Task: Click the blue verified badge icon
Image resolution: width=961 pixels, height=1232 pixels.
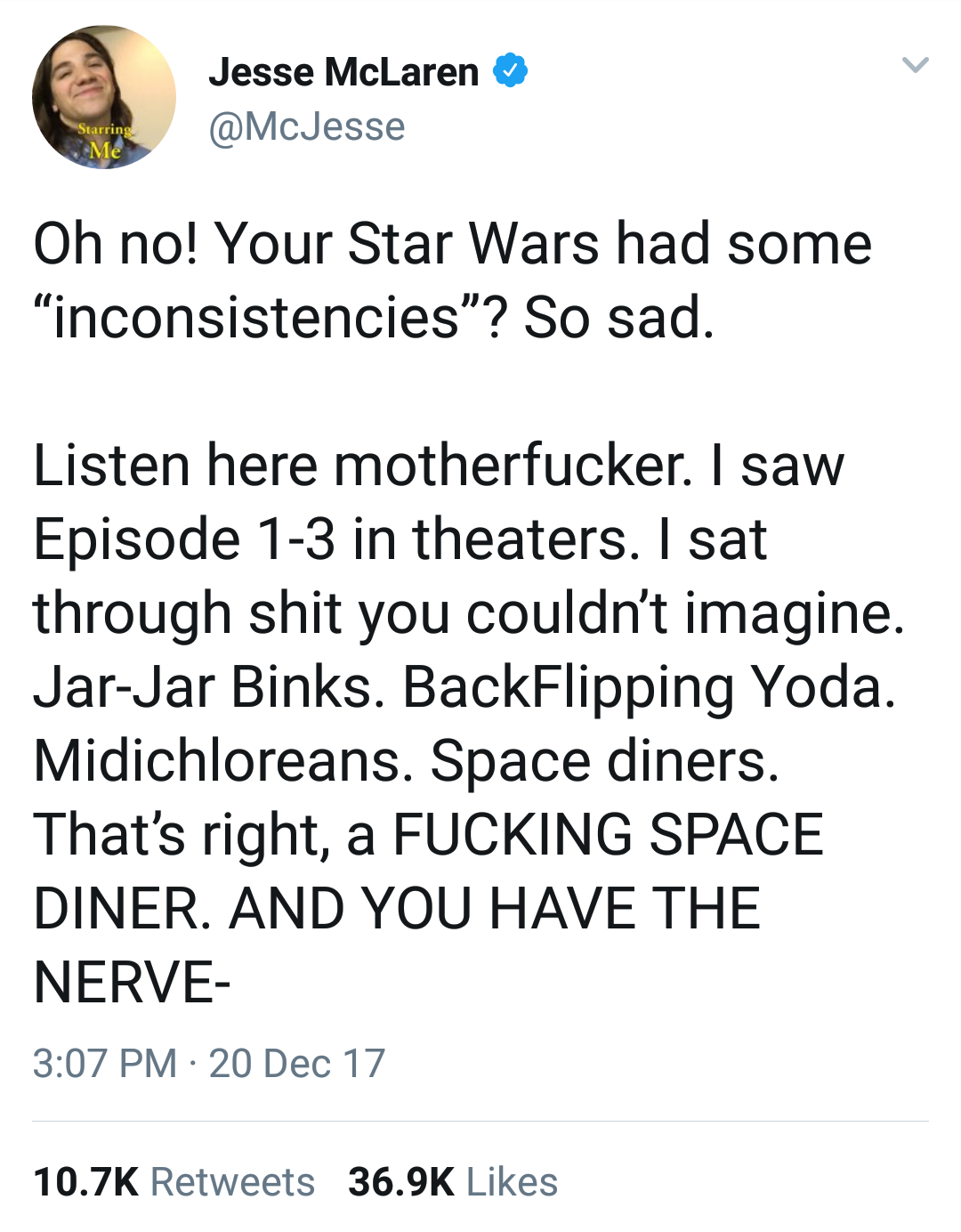Action: 510,71
